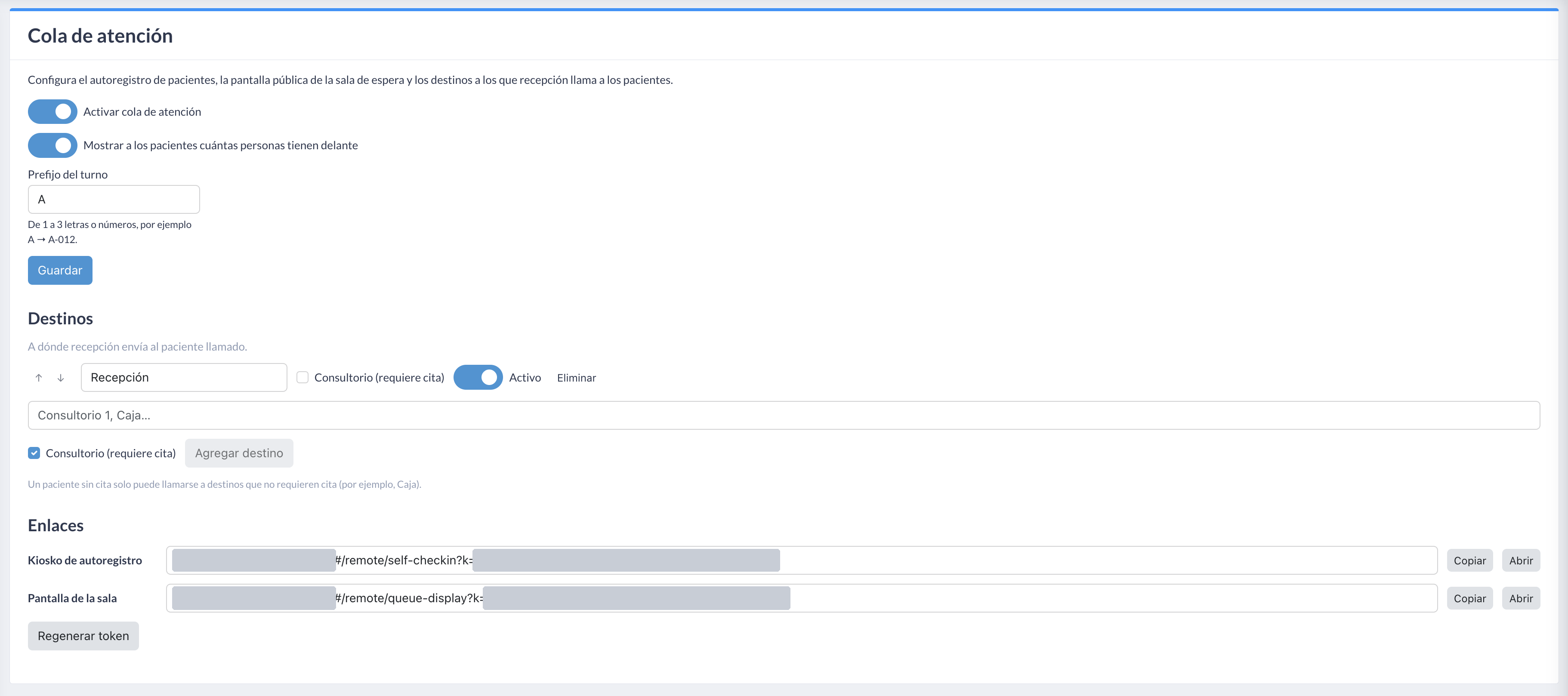Click the Destinos heading
The image size is (1568, 696).
click(60, 319)
